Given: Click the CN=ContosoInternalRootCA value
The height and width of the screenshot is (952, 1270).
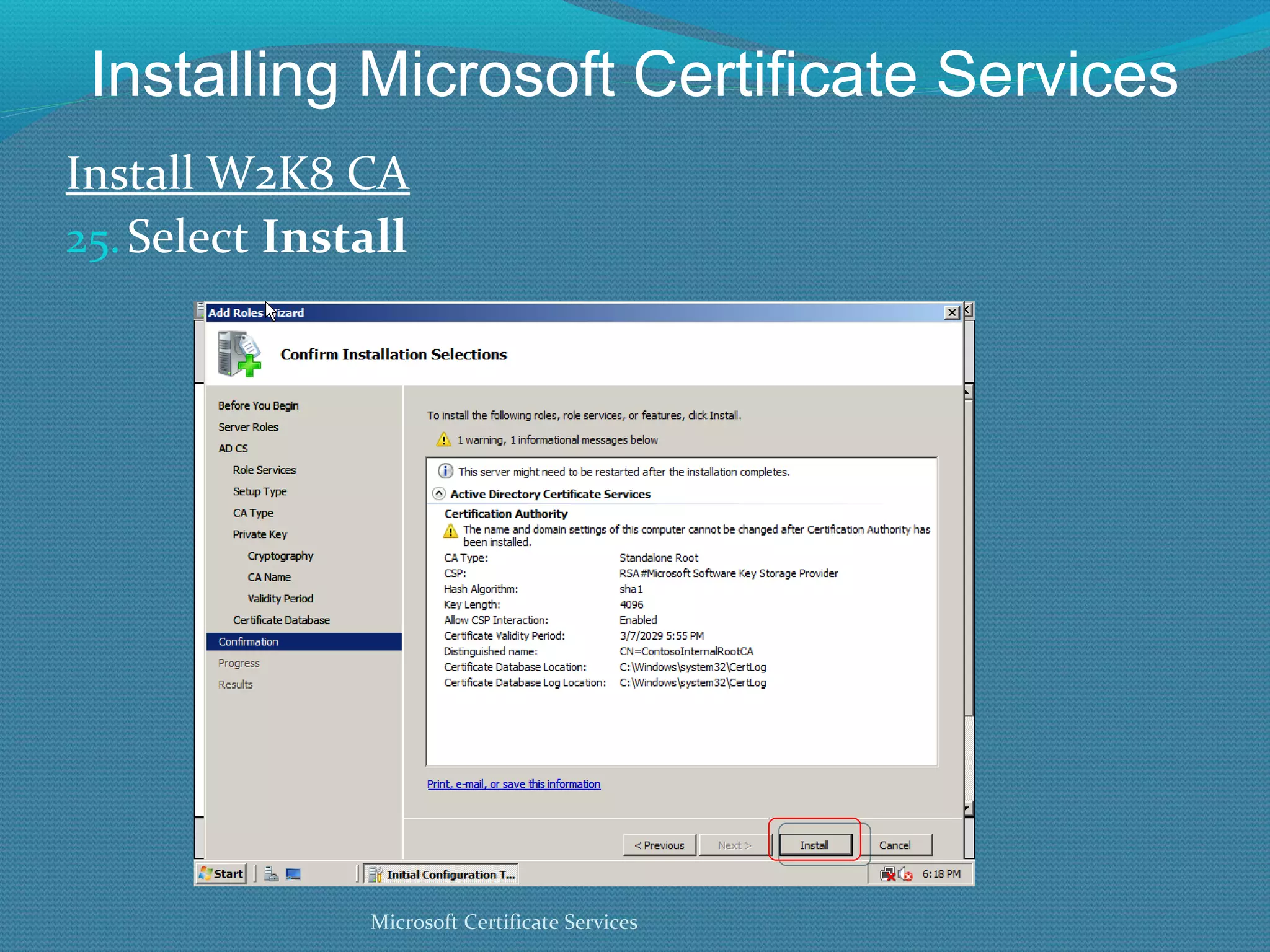Looking at the screenshot, I should [686, 651].
